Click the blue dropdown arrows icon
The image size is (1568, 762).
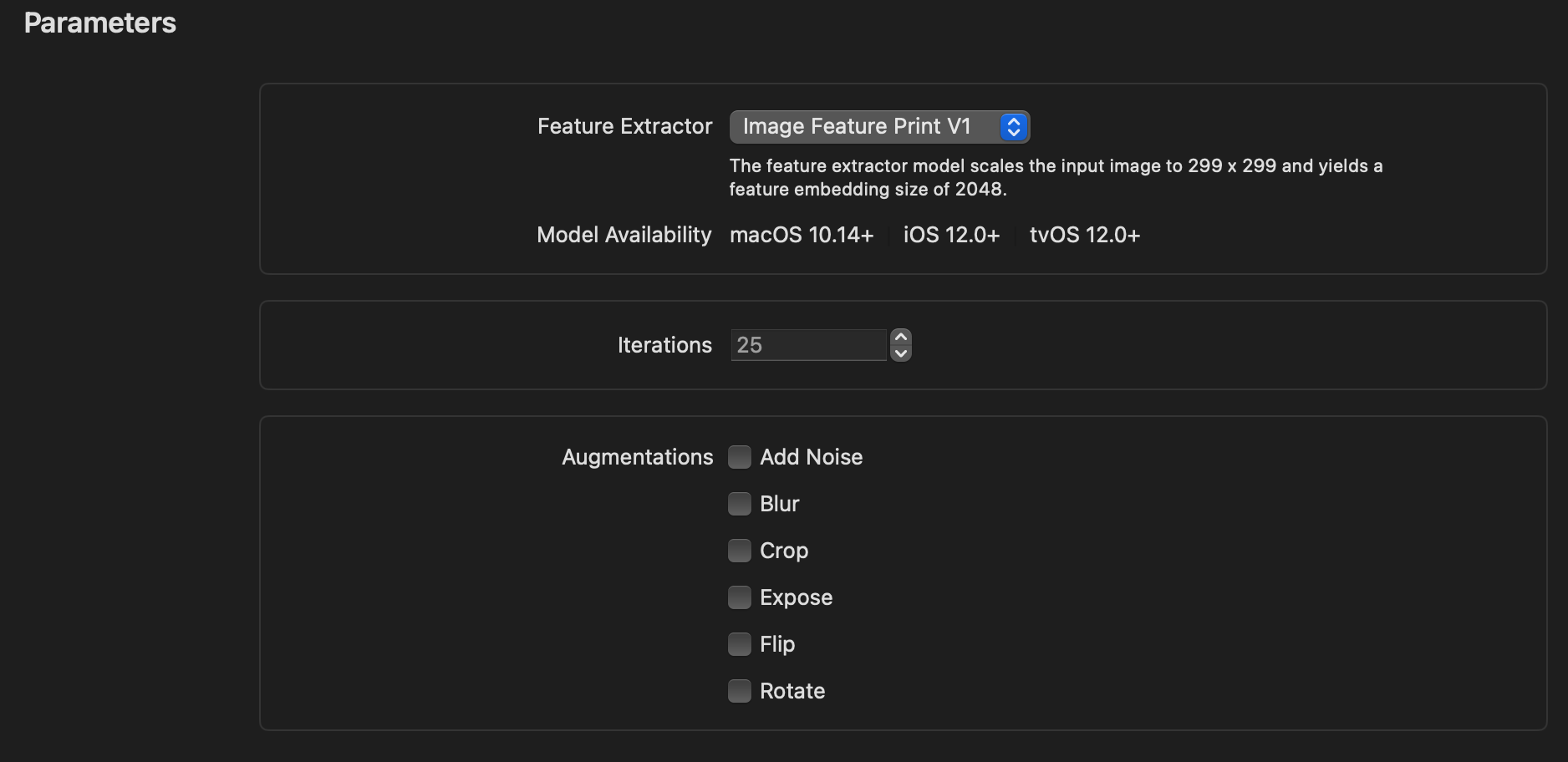1014,127
